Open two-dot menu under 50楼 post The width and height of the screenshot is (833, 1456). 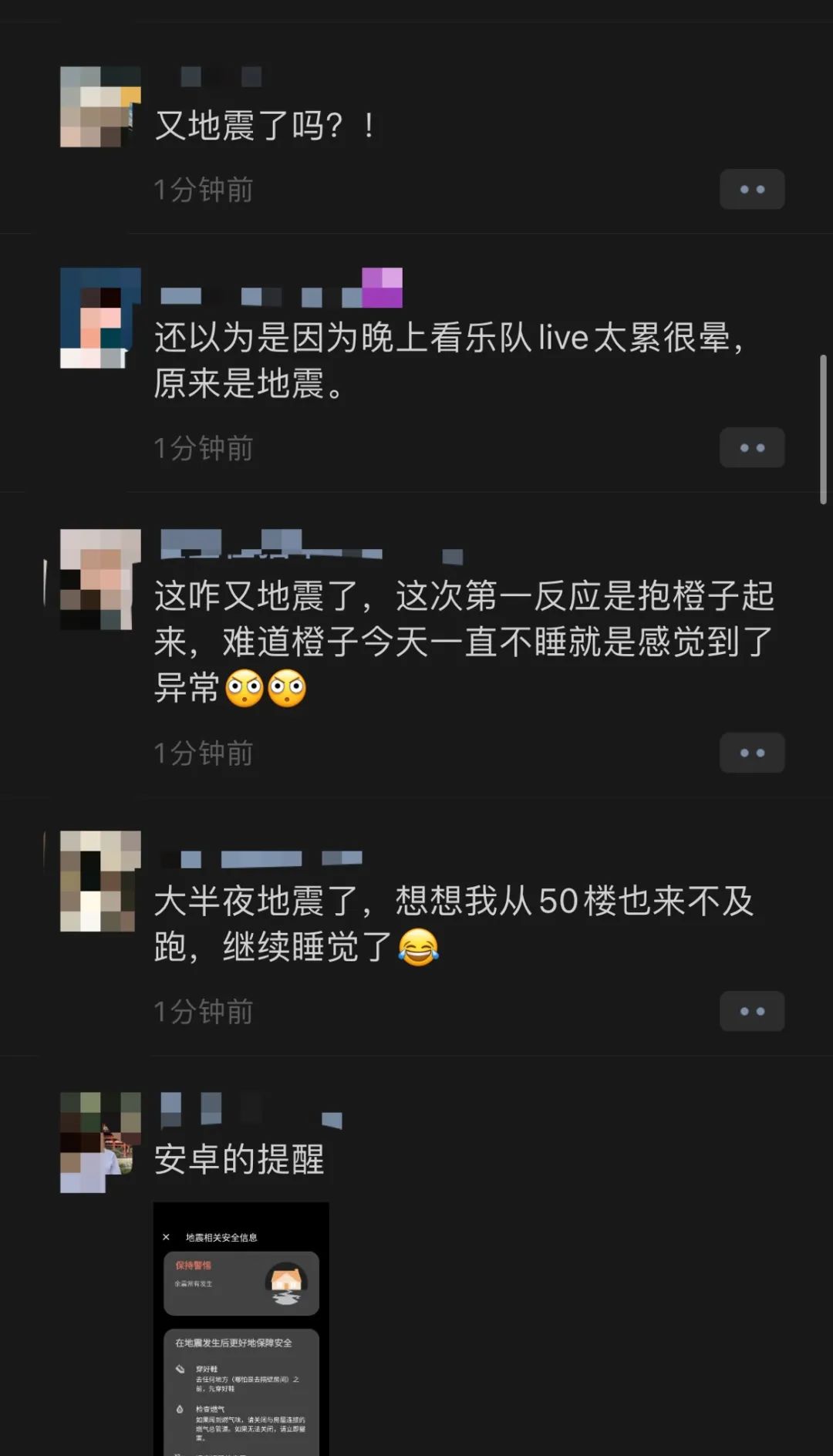click(752, 1011)
